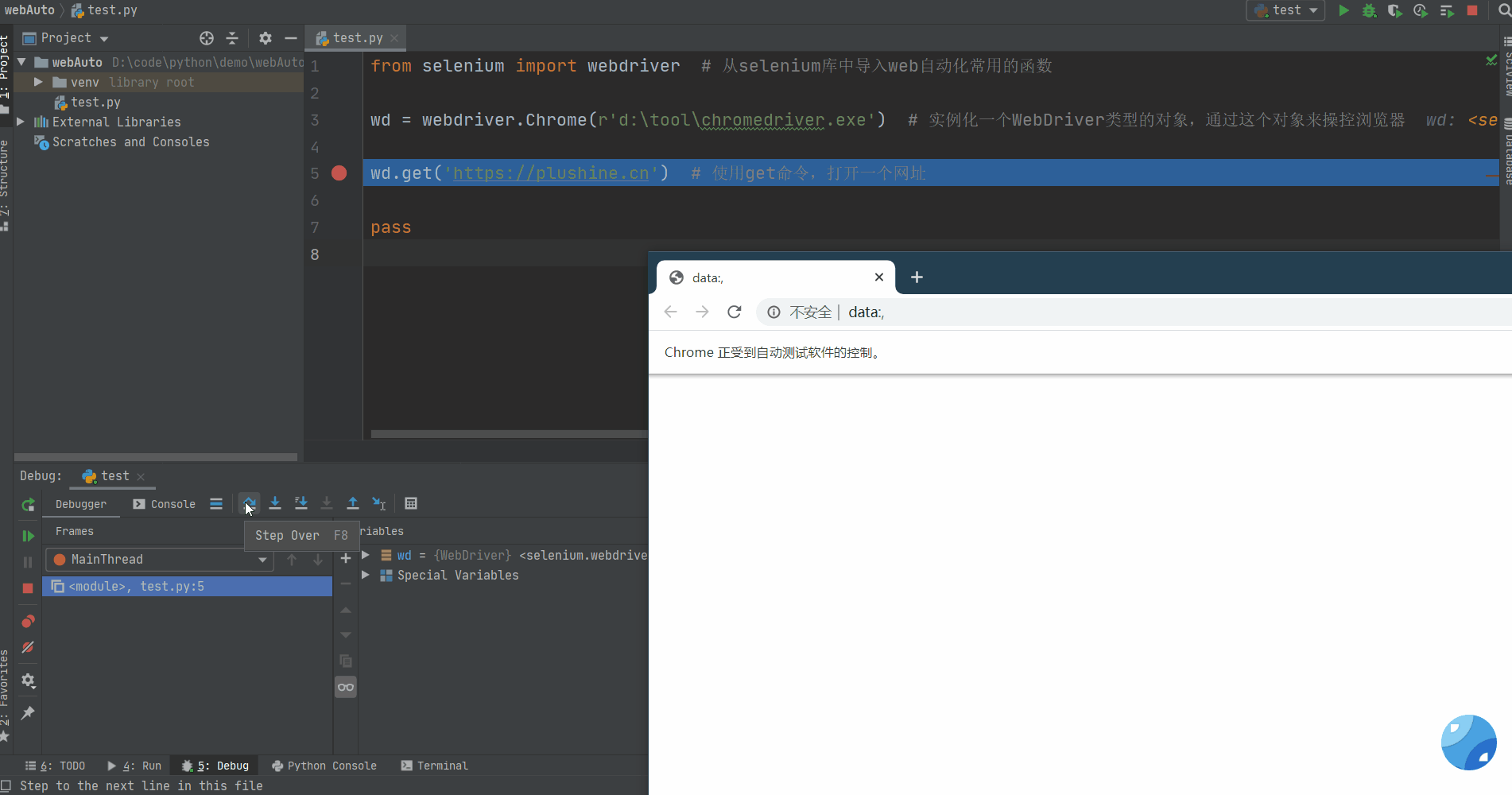Open the plushine.cn link in code
The width and height of the screenshot is (1512, 795).
click(x=551, y=173)
